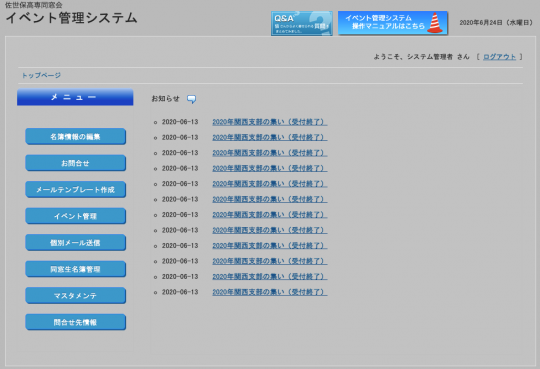Click the お知らせ speech bubble icon
The height and width of the screenshot is (369, 540).
click(191, 99)
